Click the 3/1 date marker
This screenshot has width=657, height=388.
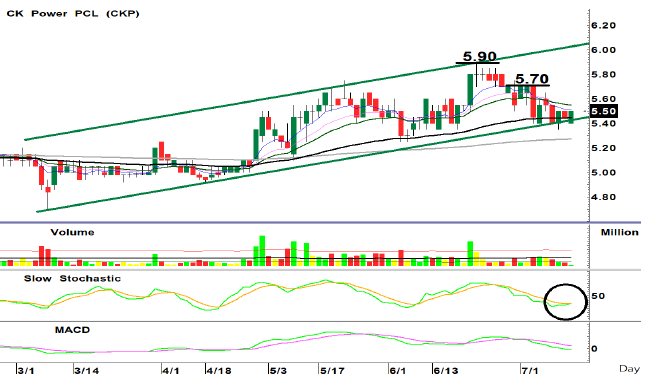26,371
